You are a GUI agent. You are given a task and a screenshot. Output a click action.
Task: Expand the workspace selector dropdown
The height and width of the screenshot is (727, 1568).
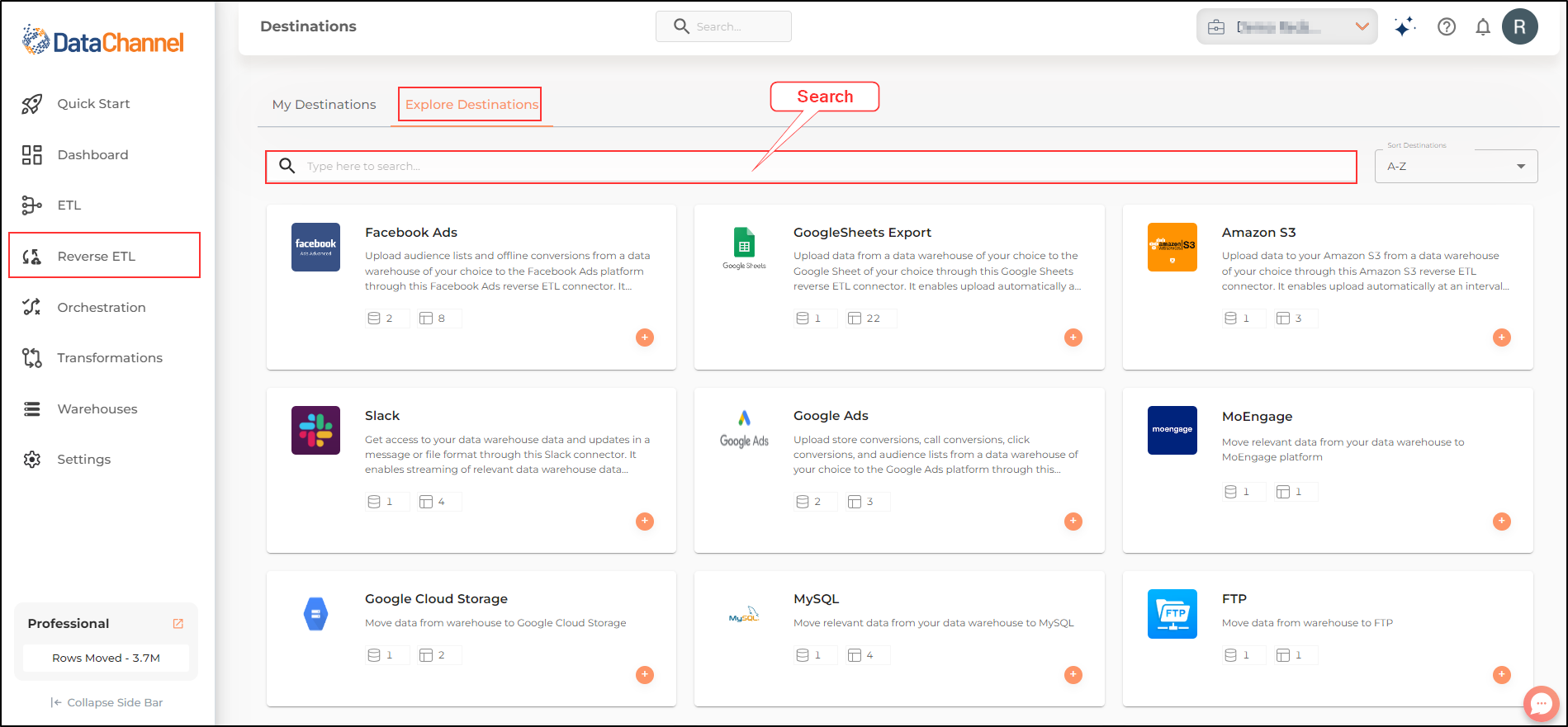click(1286, 27)
